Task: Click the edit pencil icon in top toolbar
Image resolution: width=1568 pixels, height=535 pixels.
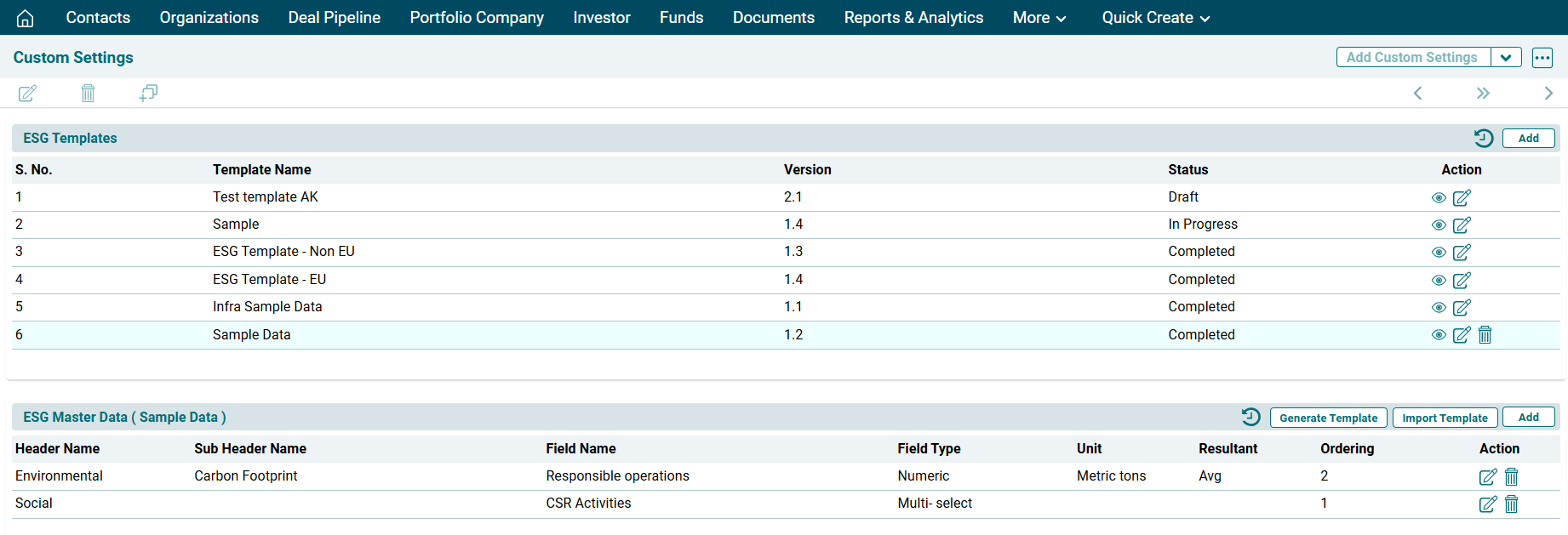Action: [x=27, y=94]
